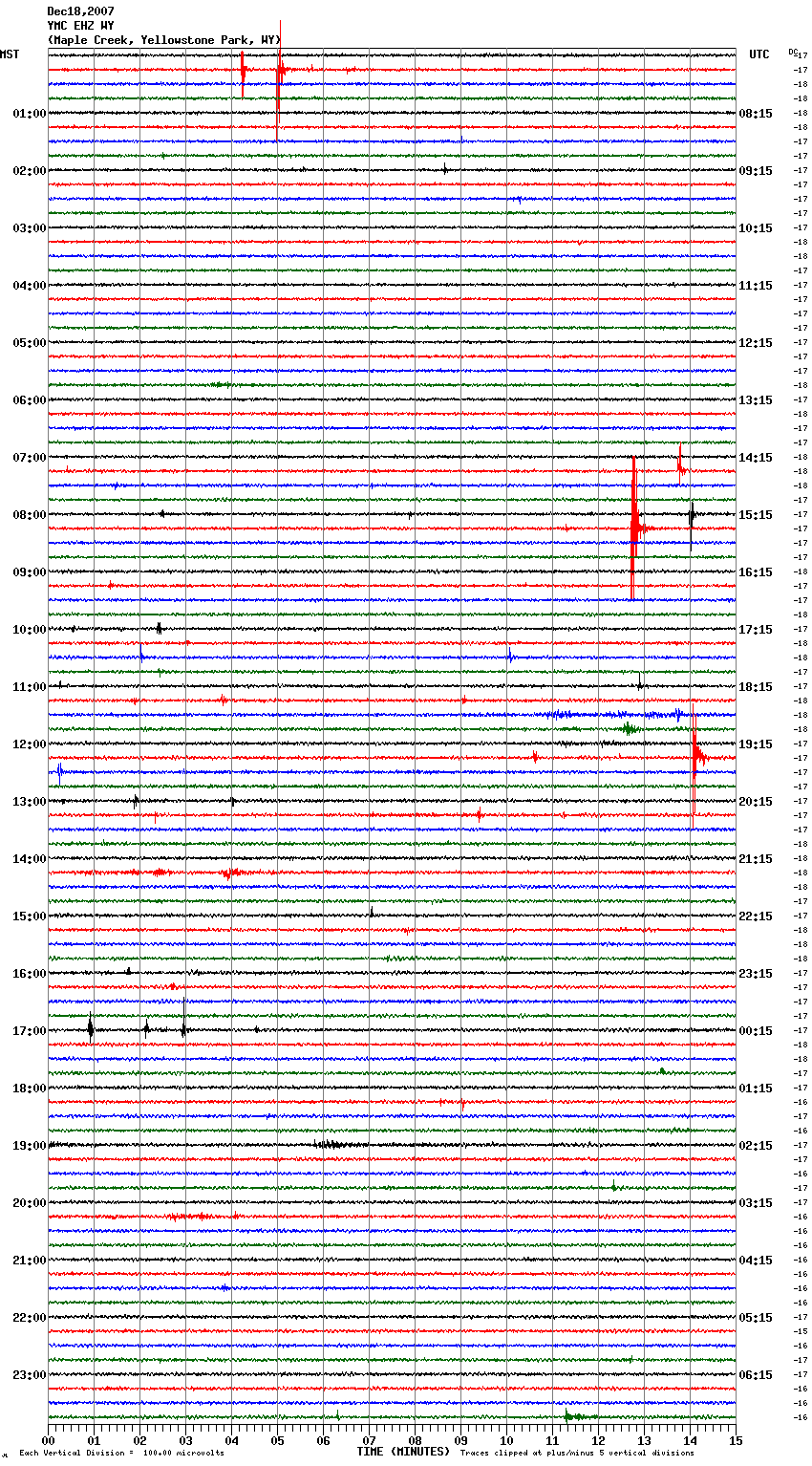812x1466 pixels.
Task: Click the date header Dec18,2007
Action: pyautogui.click(x=80, y=11)
